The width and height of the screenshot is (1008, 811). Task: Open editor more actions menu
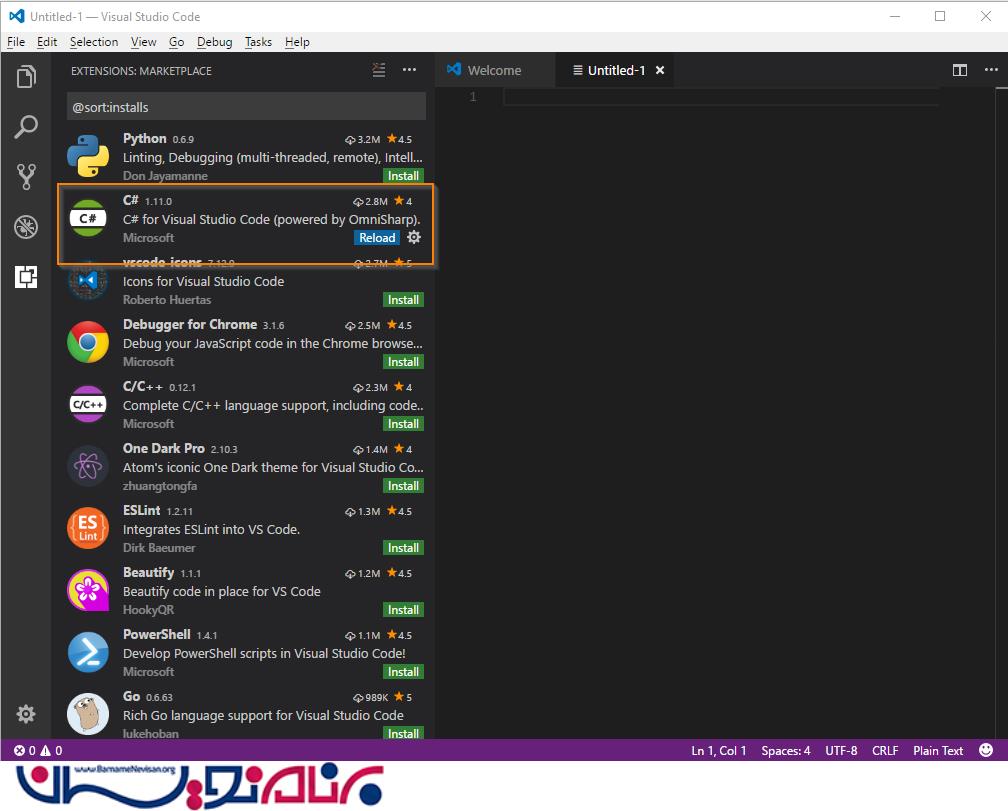point(991,70)
